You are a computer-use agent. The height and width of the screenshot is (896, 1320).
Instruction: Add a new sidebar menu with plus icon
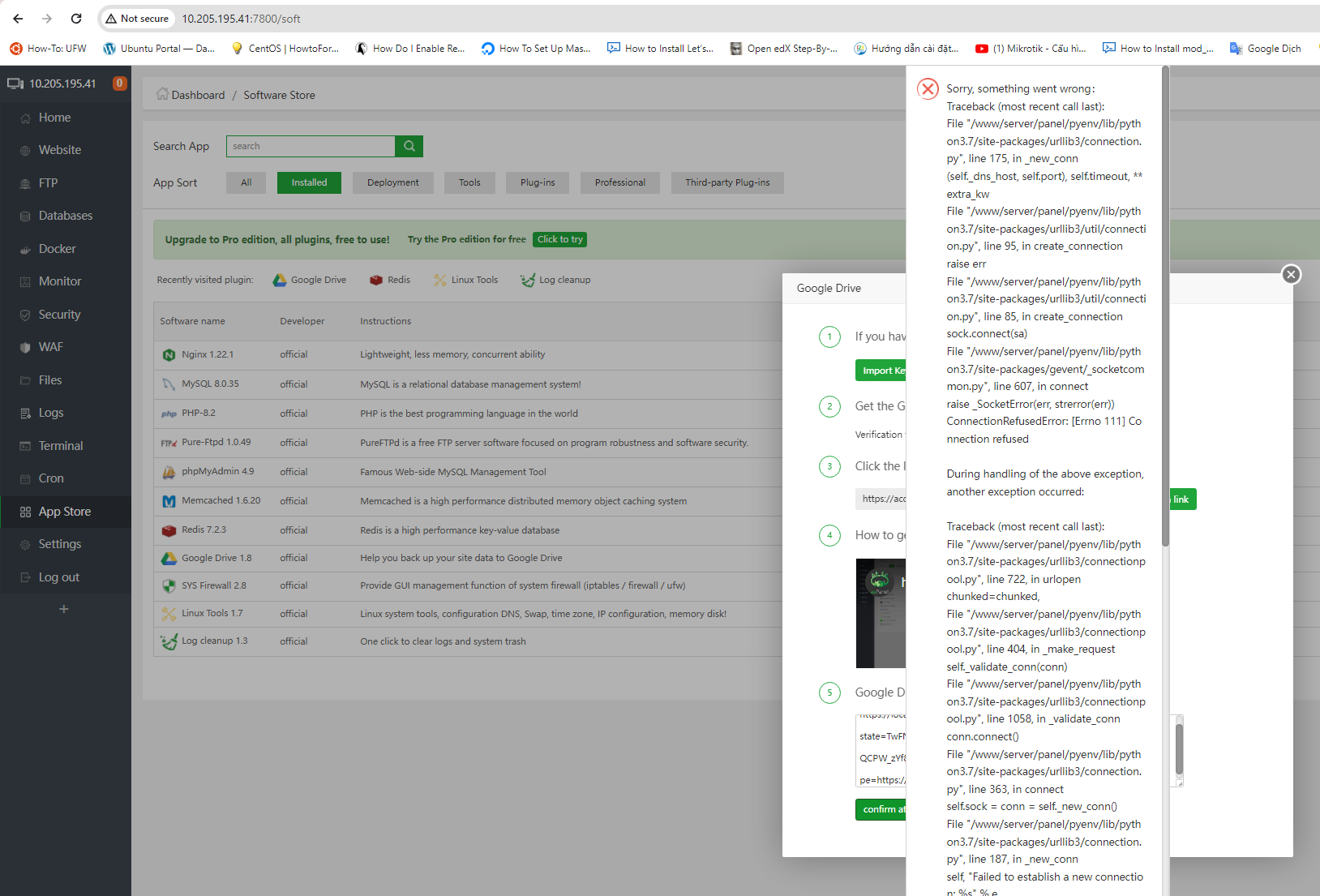[64, 609]
